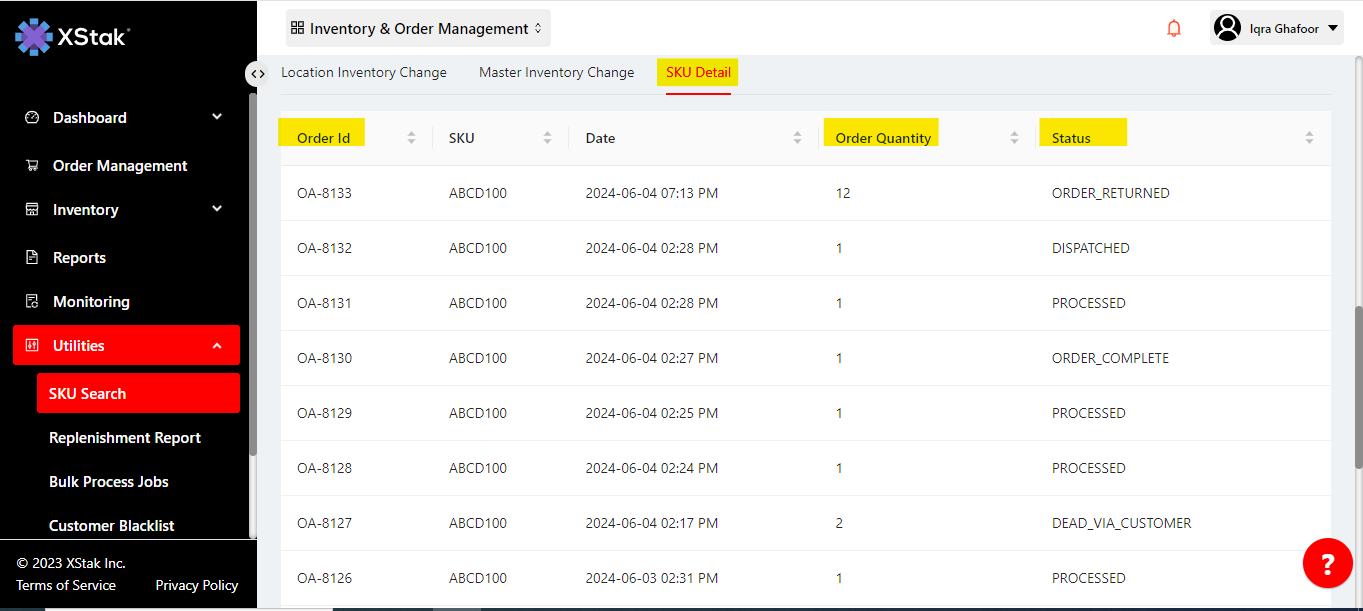
Task: Sort table by Order Quantity arrows
Action: click(x=1014, y=138)
